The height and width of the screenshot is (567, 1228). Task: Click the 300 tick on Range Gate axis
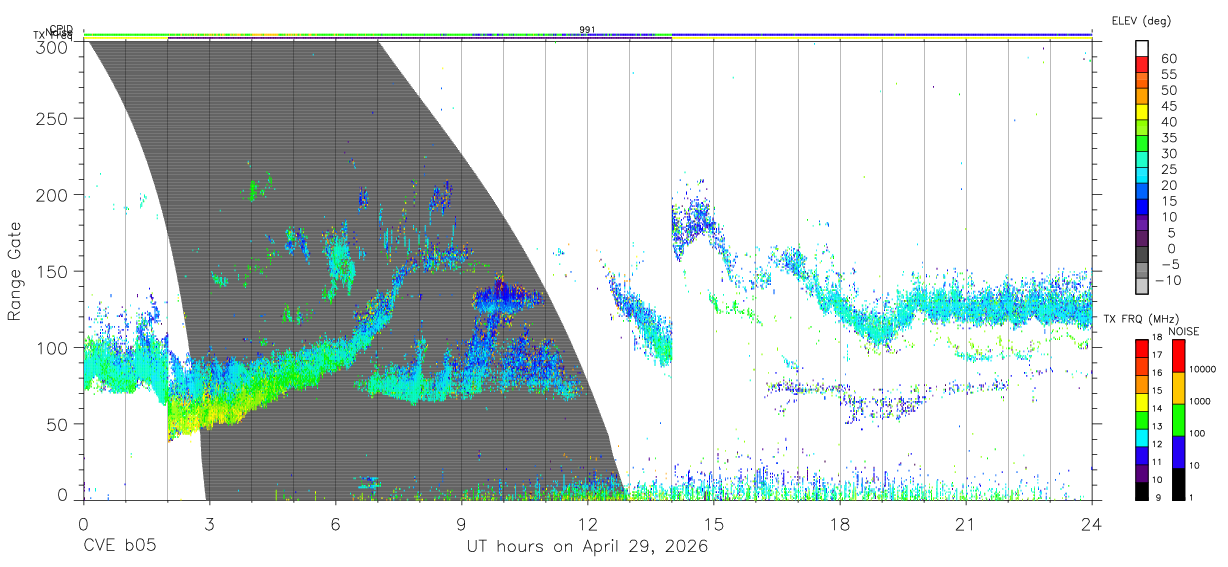pos(54,46)
